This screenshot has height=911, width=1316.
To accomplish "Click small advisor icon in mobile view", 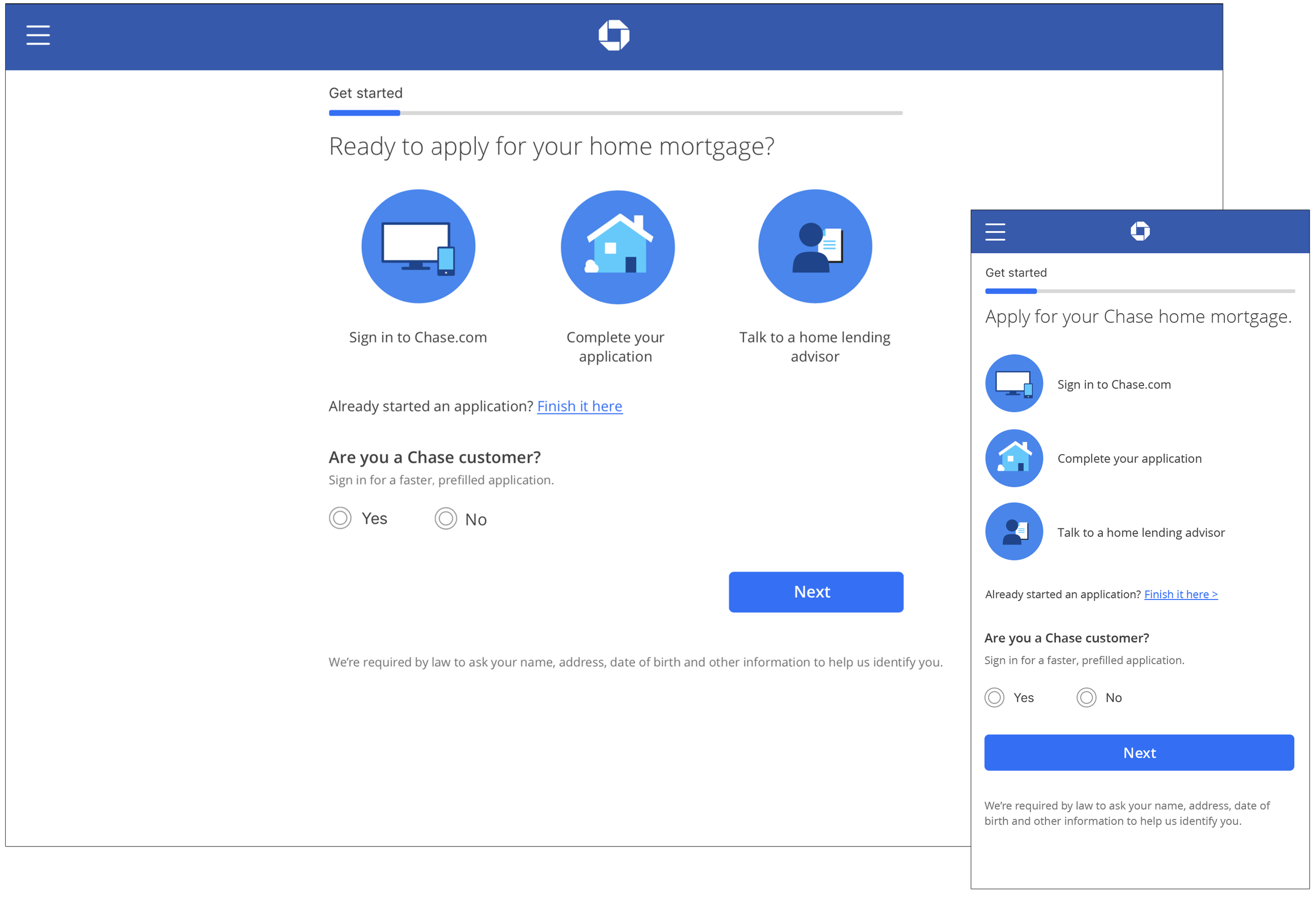I will point(1014,532).
